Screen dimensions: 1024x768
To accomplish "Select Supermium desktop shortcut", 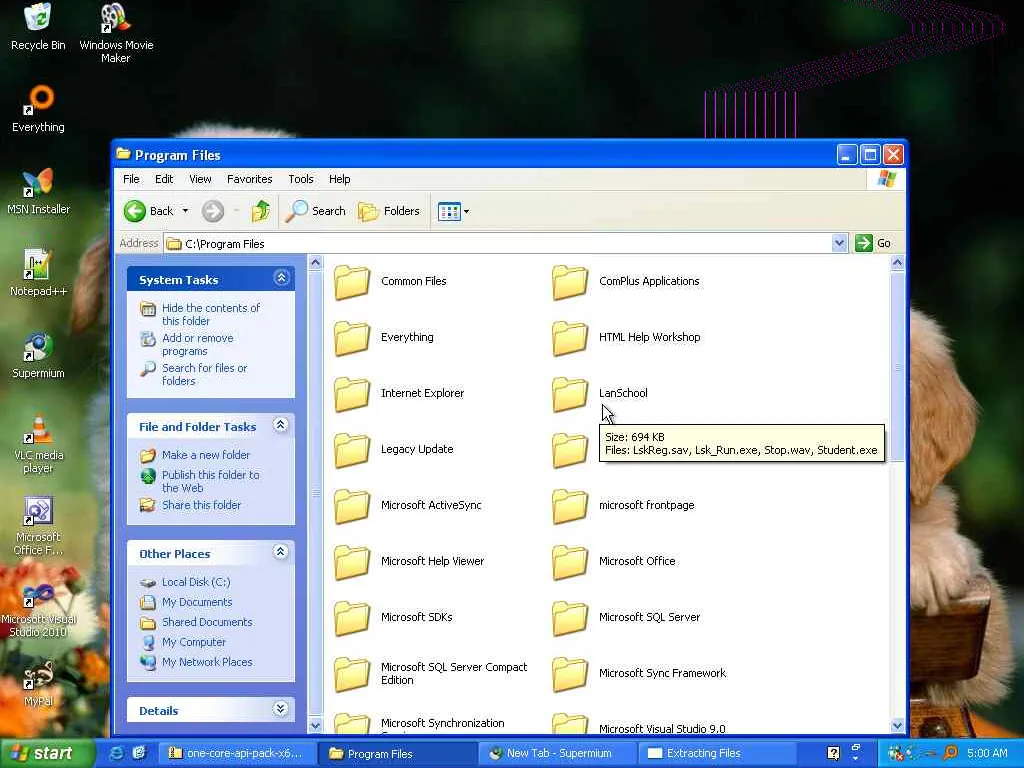I will point(38,355).
